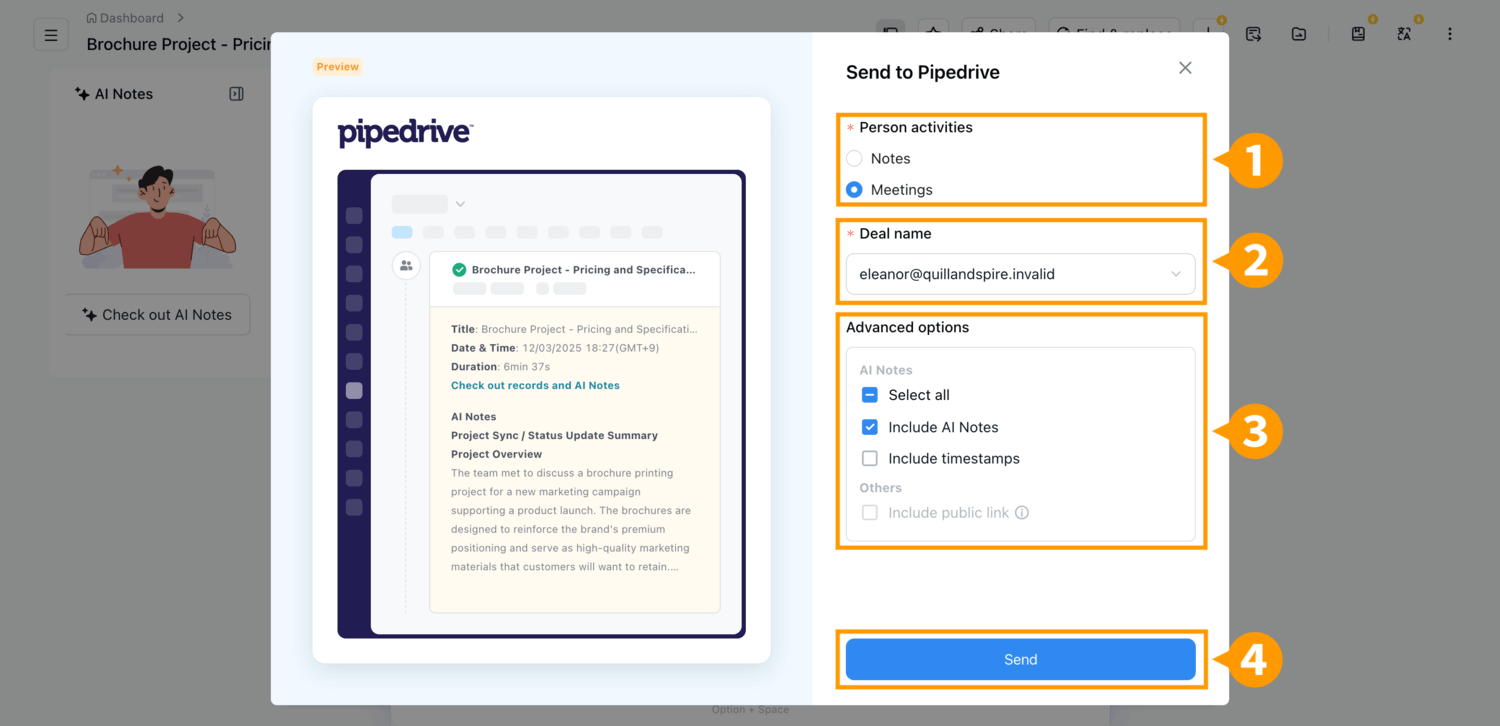Open the Deal name dropdown

1020,274
